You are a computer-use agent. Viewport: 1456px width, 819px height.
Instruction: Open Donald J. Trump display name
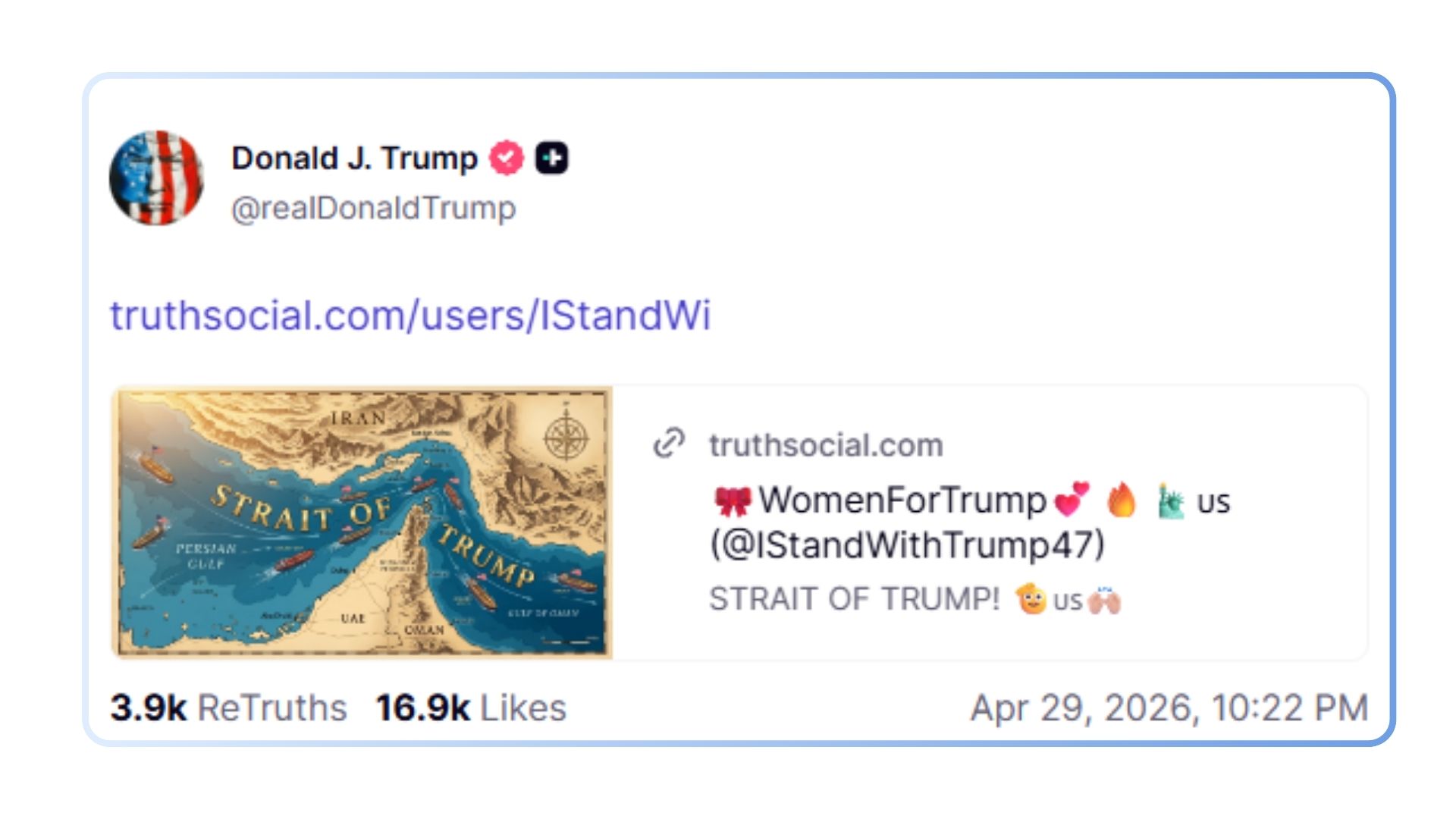click(x=354, y=158)
